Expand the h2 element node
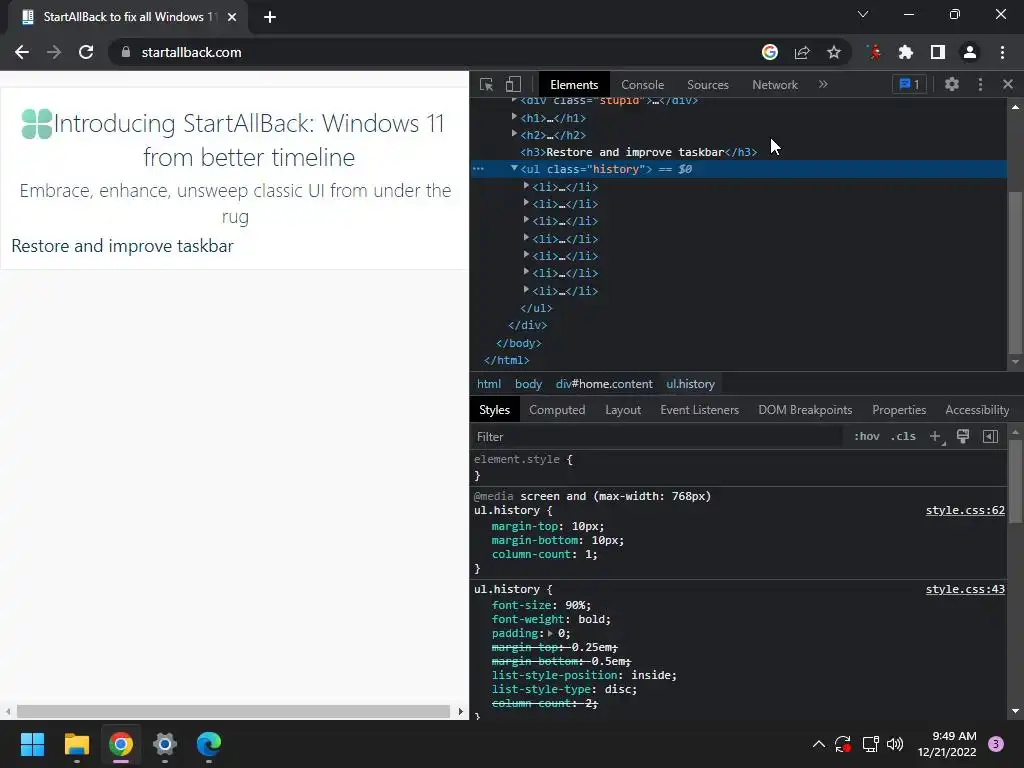 pyautogui.click(x=515, y=134)
